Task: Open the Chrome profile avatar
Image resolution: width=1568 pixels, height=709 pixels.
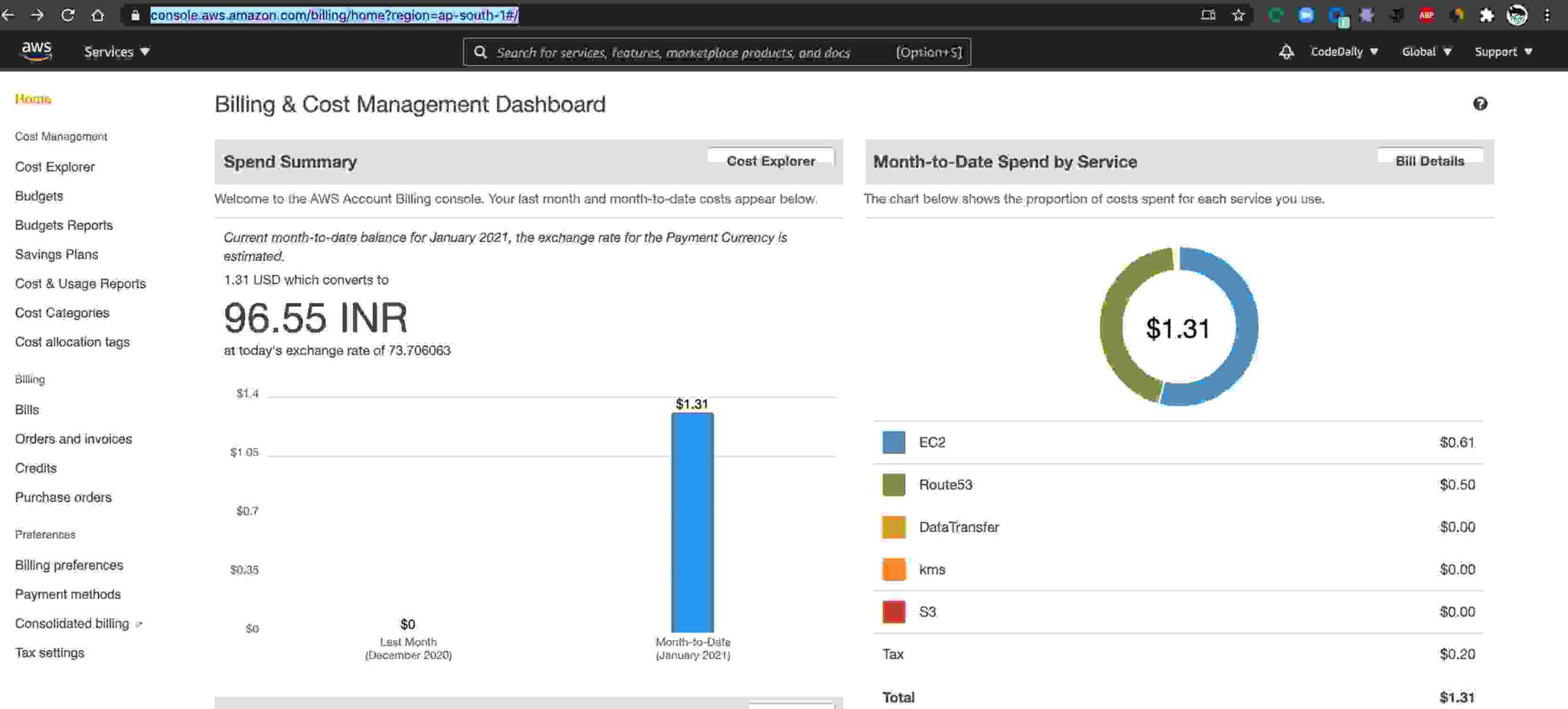Action: tap(1517, 15)
